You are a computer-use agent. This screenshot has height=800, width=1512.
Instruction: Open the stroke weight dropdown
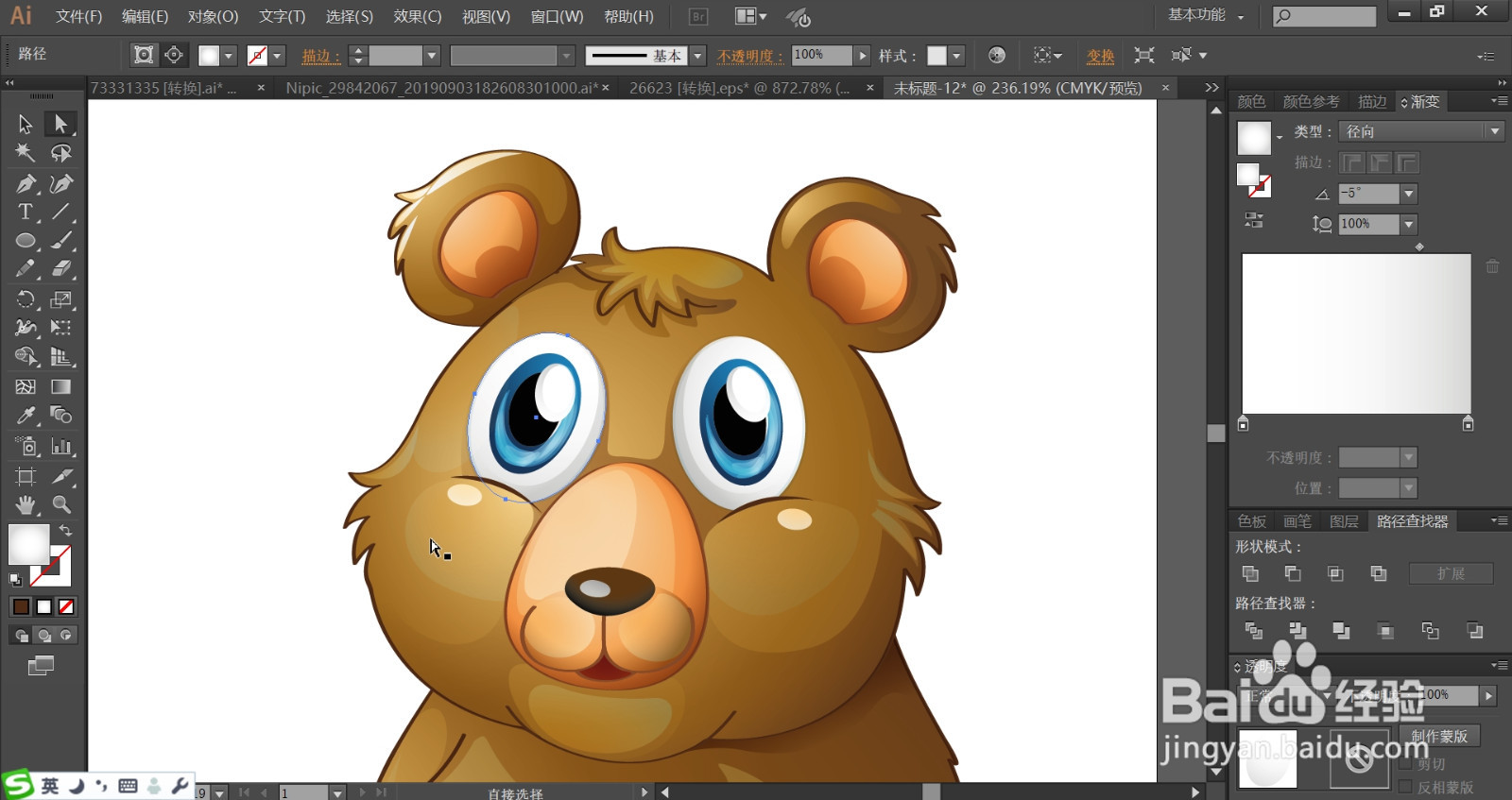(431, 56)
